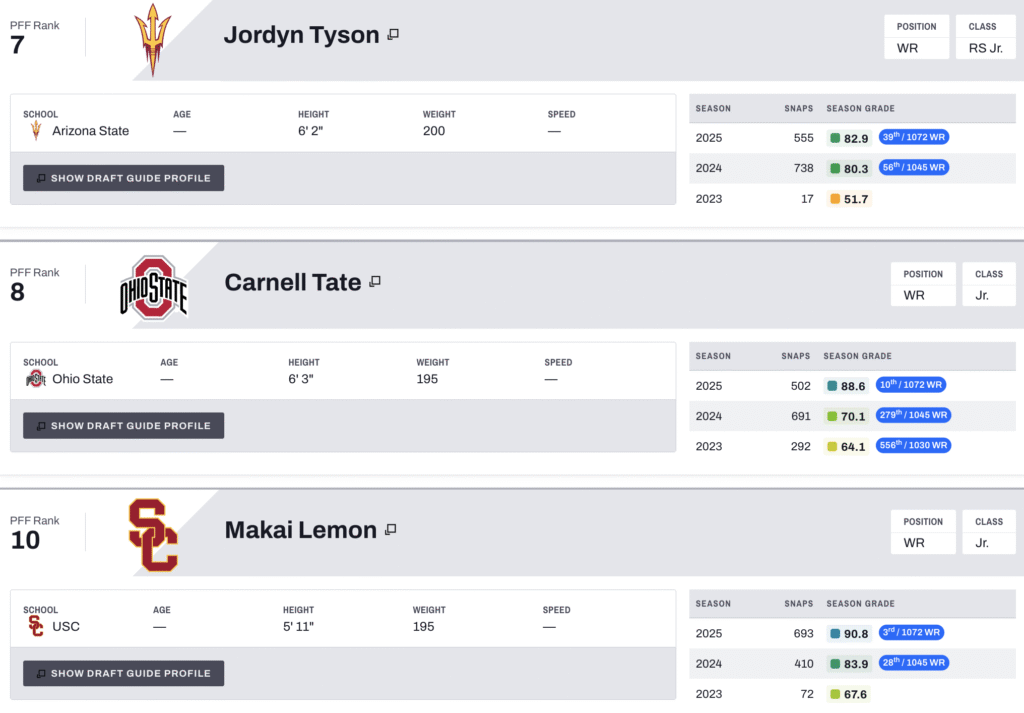Screen dimensions: 1024x713
Task: Show draft guide profile for Makai Lemon
Action: [124, 674]
